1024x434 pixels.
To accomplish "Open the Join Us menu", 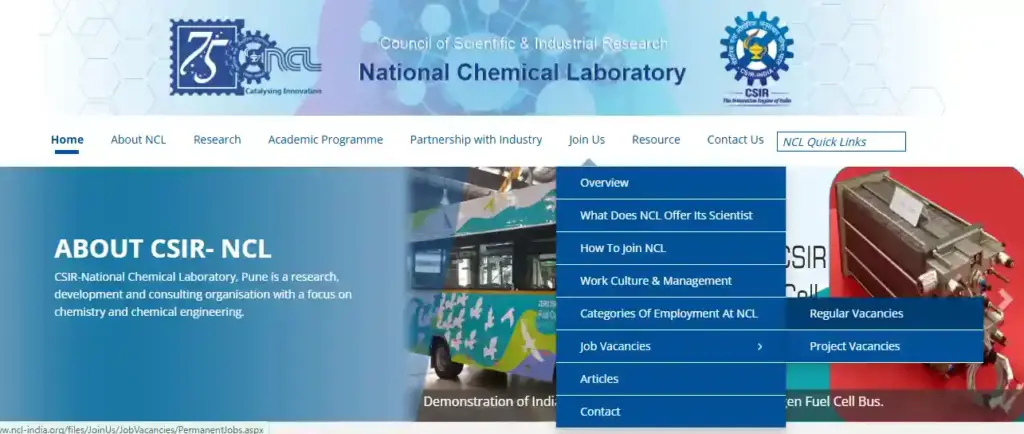I will click(587, 140).
